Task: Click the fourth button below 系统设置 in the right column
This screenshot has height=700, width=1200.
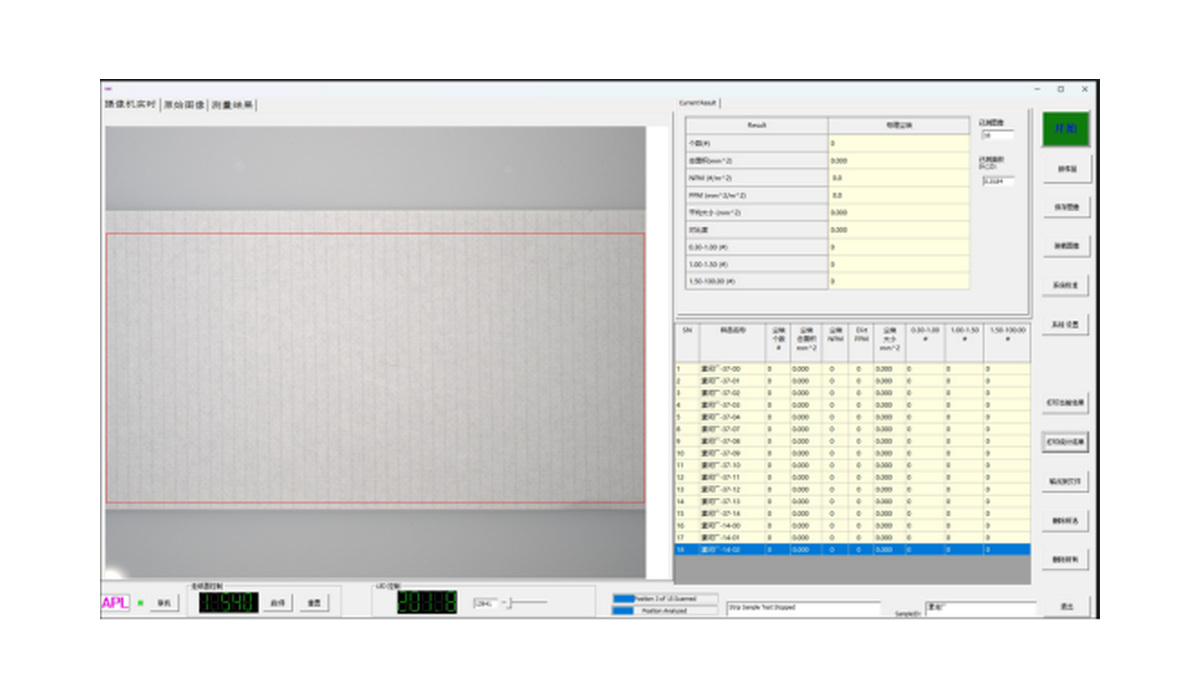Action: pos(1066,521)
